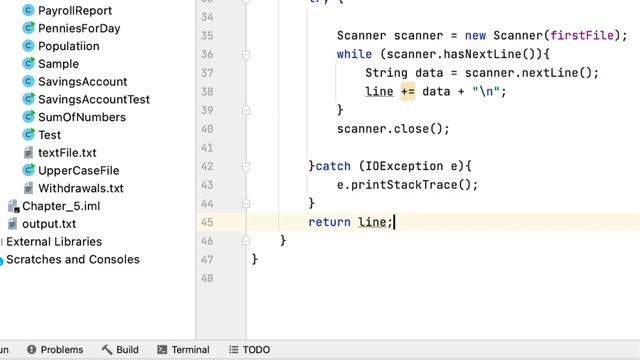Viewport: 640px width, 360px height.
Task: Click the Populatiion class icon
Action: 28,46
